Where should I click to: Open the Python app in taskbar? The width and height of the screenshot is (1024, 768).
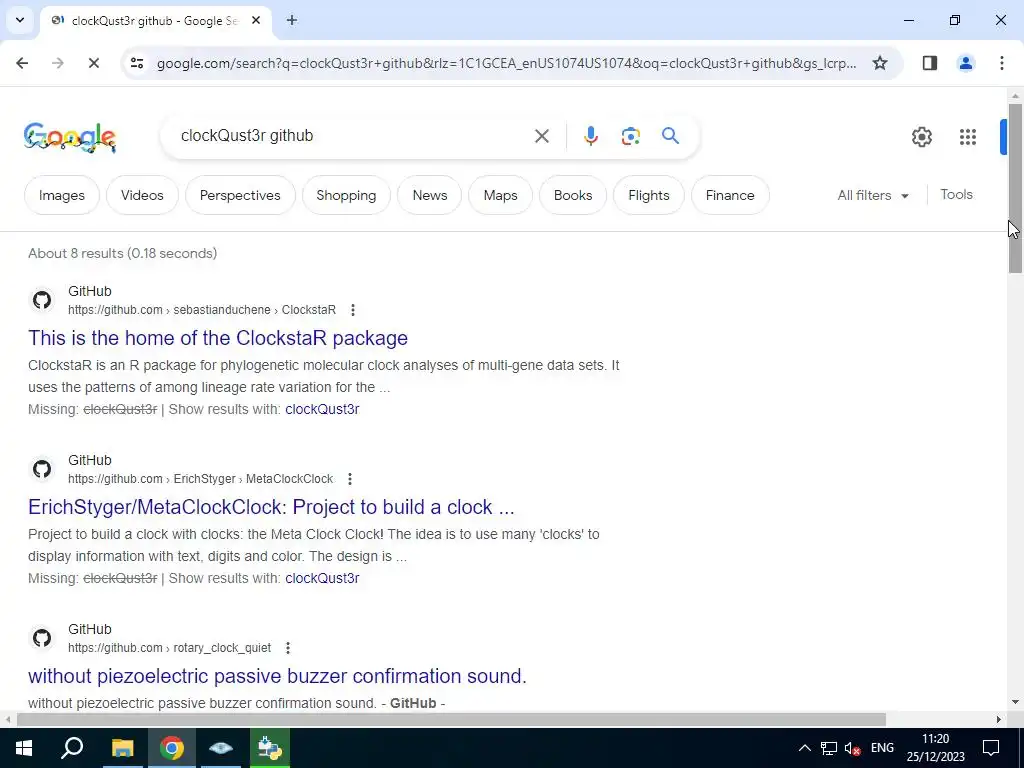click(x=270, y=748)
